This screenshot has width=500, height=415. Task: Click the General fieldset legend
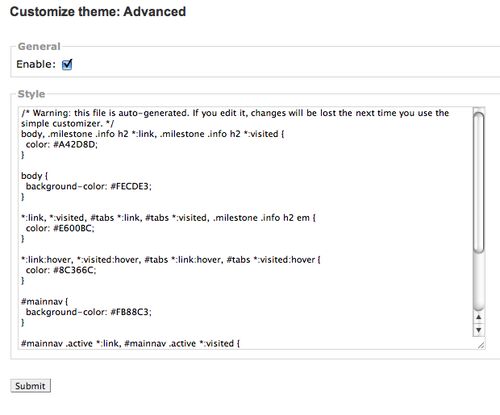tap(39, 46)
